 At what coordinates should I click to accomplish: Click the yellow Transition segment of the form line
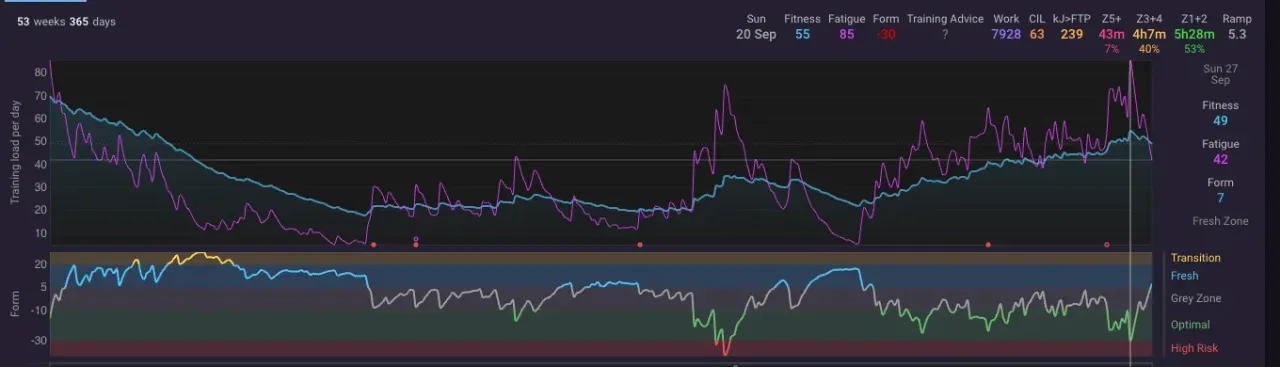coord(200,257)
